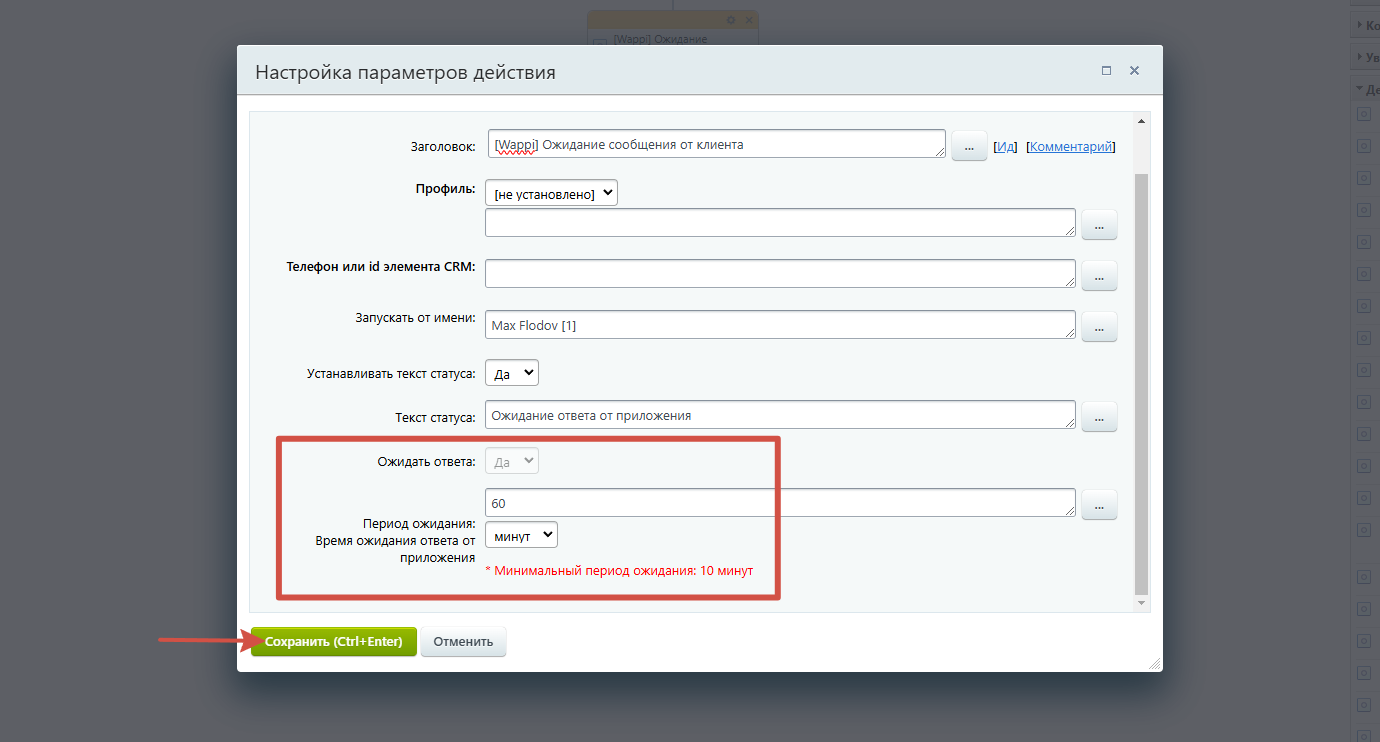
Task: Expand the Профиль dropdown showing [не установлено]
Action: point(551,193)
